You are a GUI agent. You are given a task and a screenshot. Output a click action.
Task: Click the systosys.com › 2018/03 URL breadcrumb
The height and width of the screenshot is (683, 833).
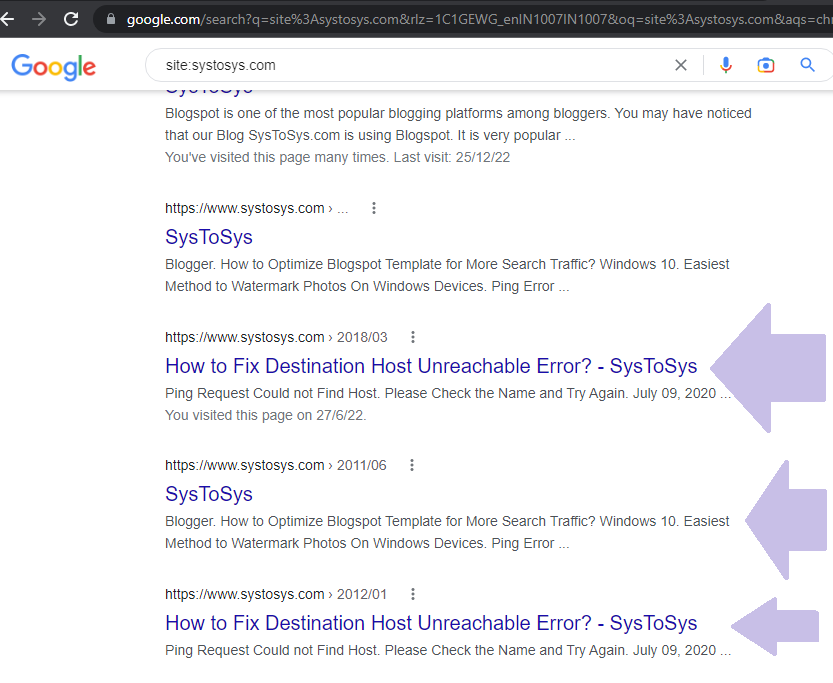276,337
